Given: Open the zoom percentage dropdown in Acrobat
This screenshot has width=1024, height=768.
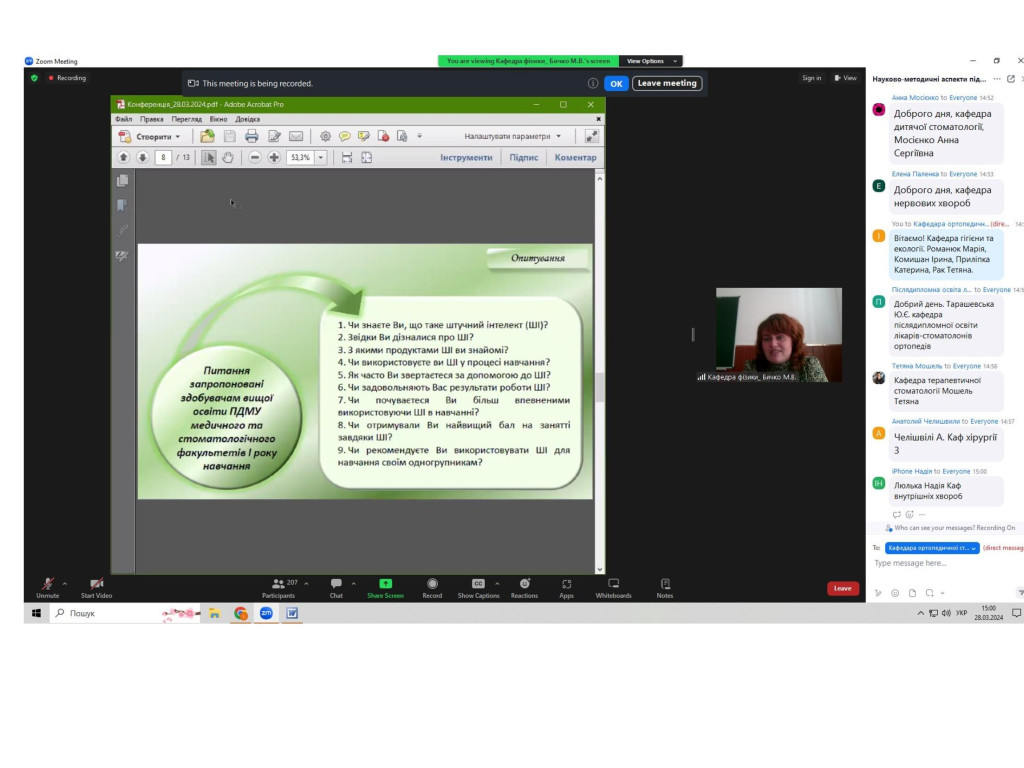Looking at the screenshot, I should (321, 157).
